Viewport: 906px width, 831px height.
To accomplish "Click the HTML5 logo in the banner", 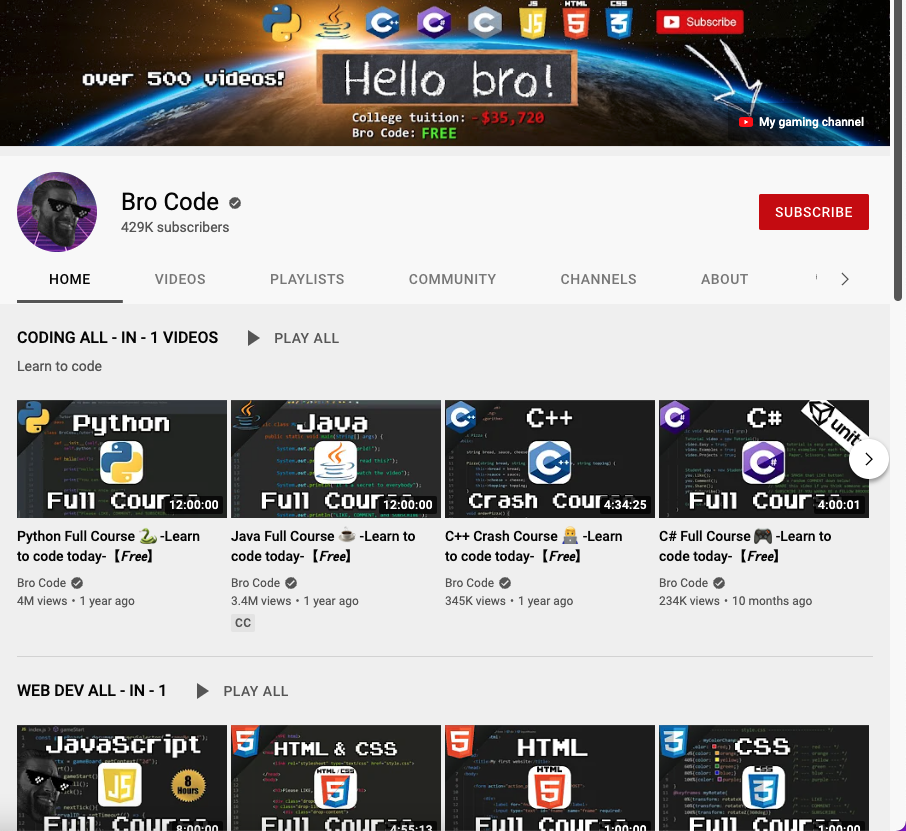I will pos(576,21).
